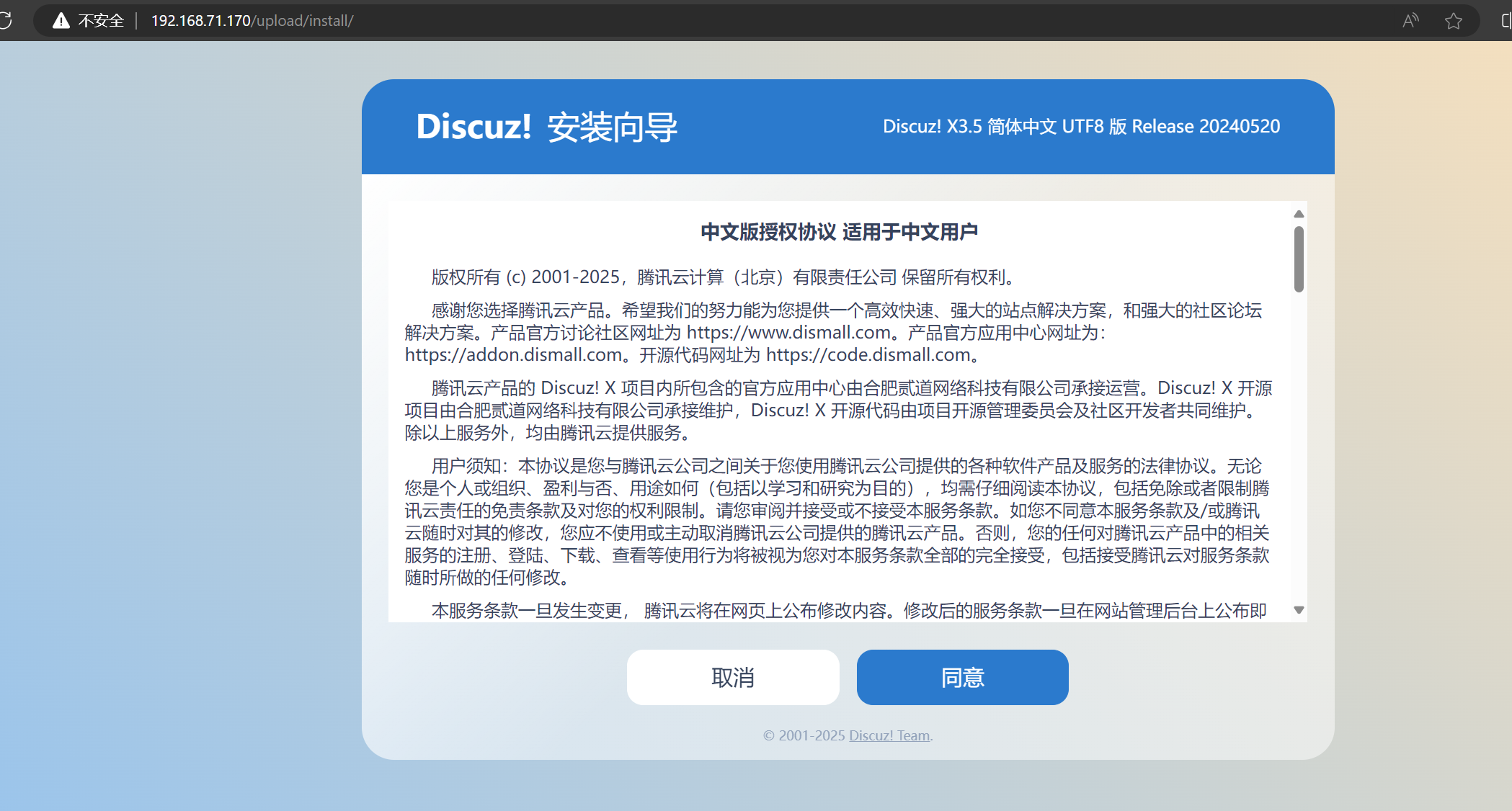This screenshot has width=1512, height=811.
Task: Open the read aloud icon in address bar
Action: click(x=1410, y=20)
